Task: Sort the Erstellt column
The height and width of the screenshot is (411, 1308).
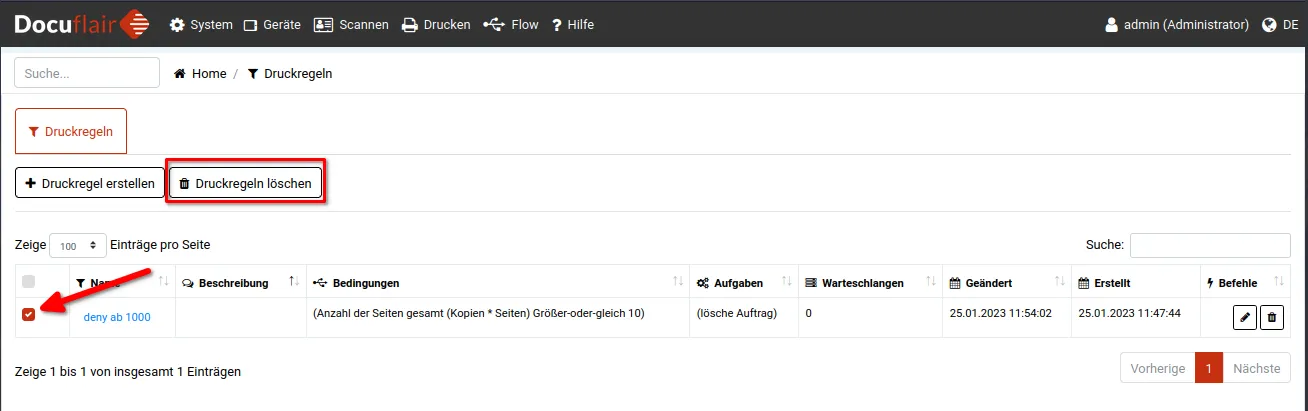Action: [x=1189, y=282]
